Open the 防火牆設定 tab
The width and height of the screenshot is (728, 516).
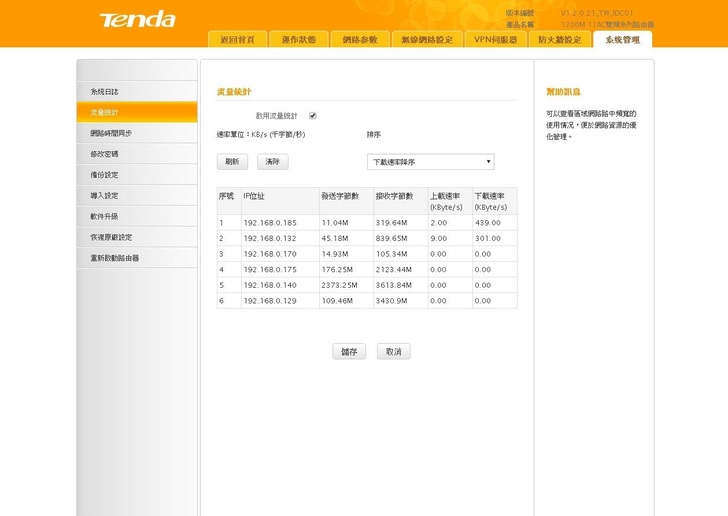[x=560, y=40]
